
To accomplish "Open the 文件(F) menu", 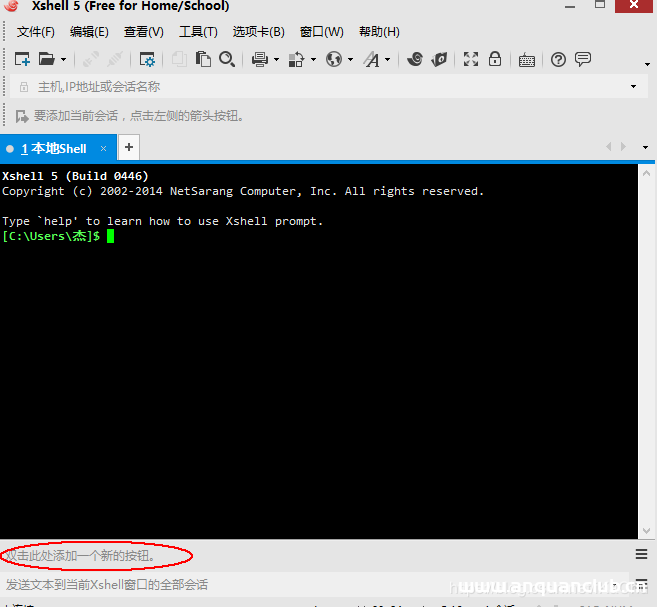I will [36, 32].
